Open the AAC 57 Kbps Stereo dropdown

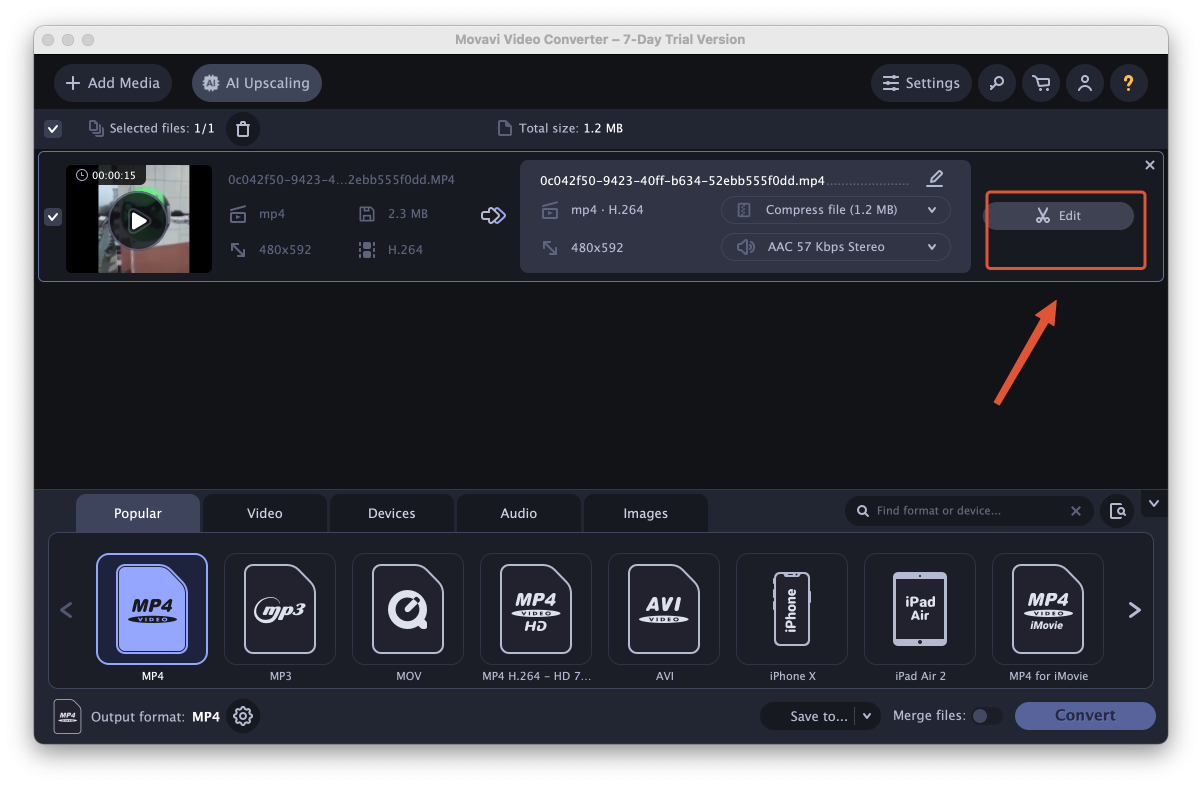click(836, 247)
